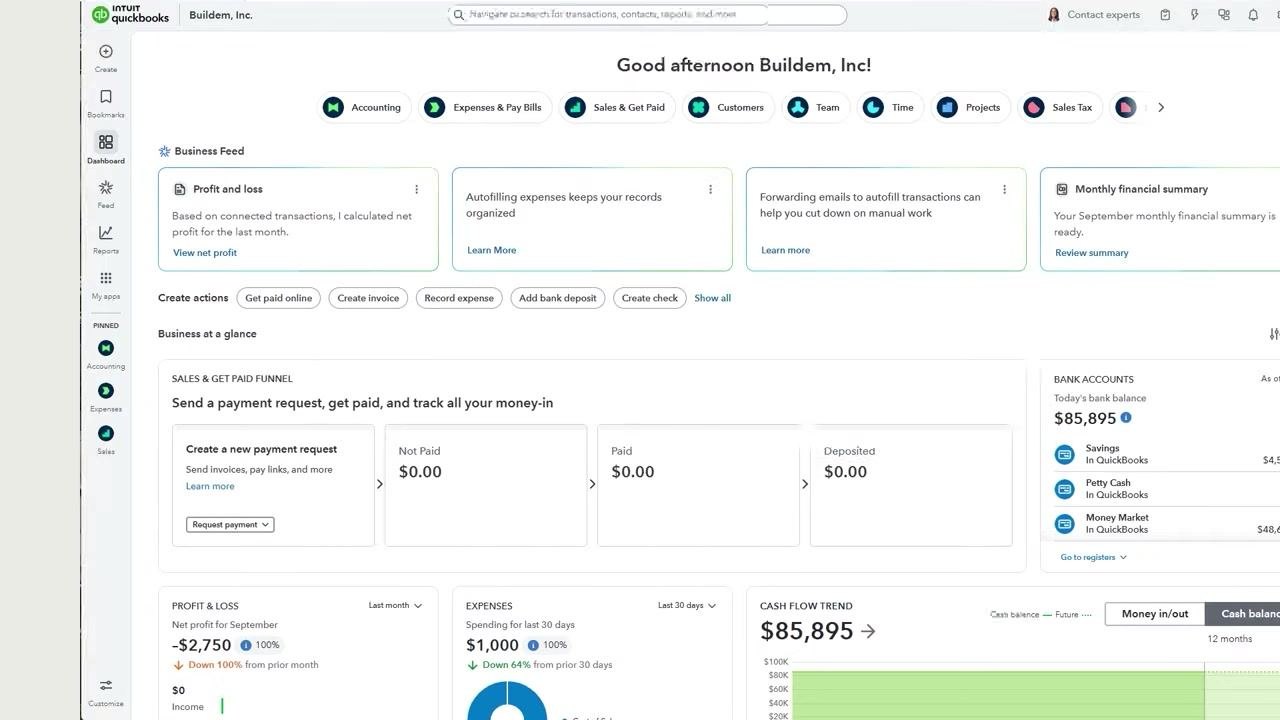Click View net profit link
The height and width of the screenshot is (720, 1280).
(205, 253)
